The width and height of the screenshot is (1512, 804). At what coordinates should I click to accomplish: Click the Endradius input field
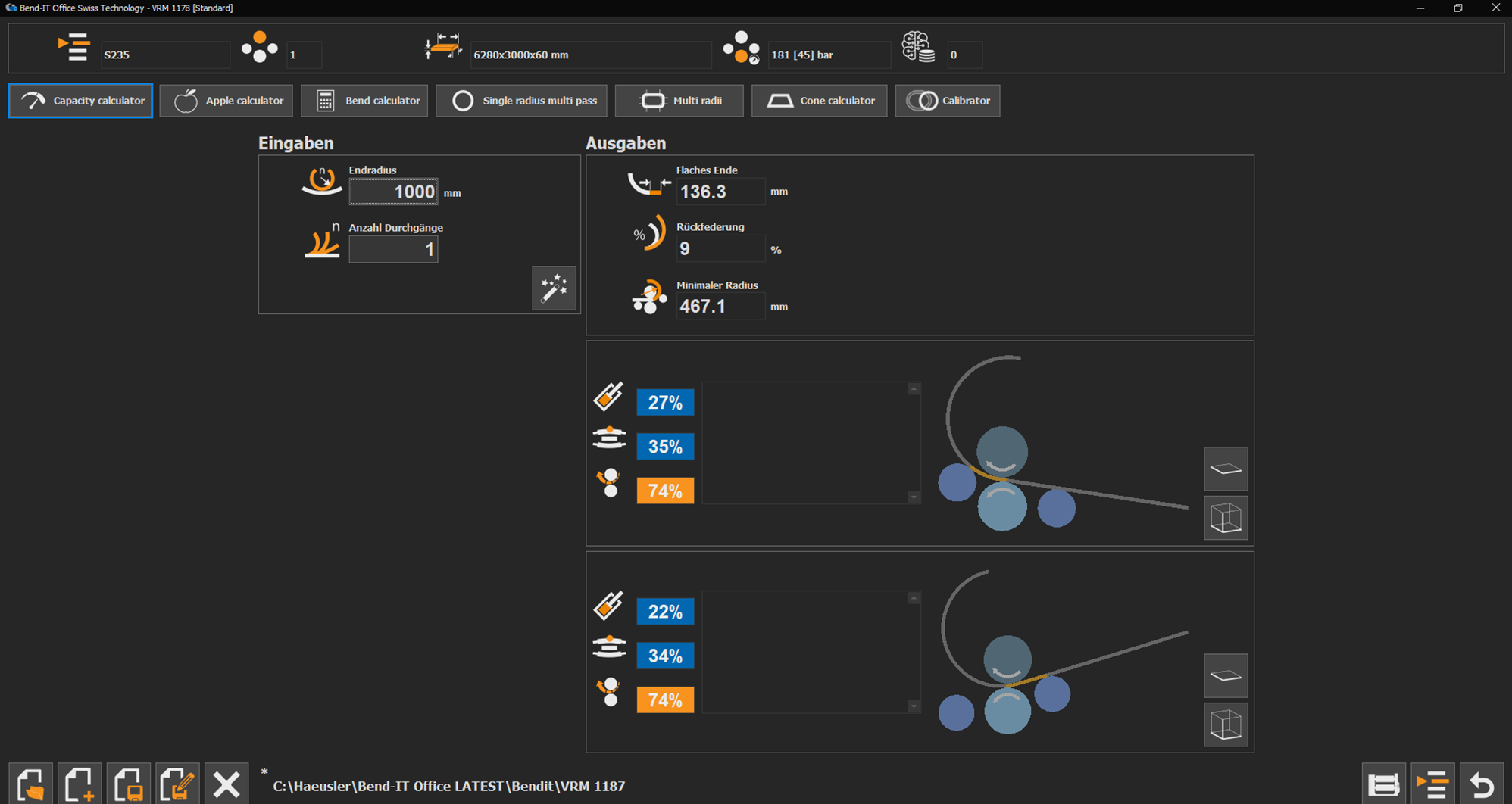coord(393,192)
